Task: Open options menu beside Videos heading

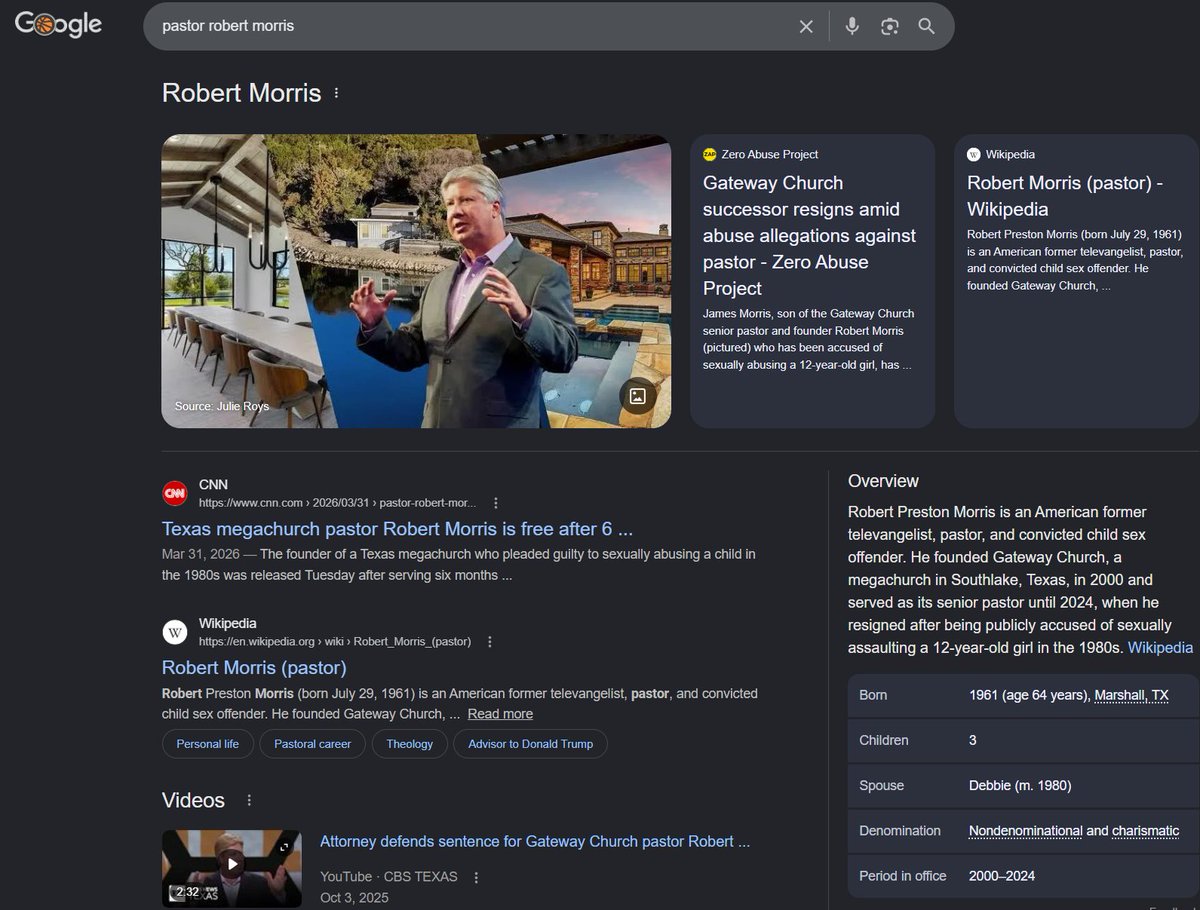Action: (249, 801)
